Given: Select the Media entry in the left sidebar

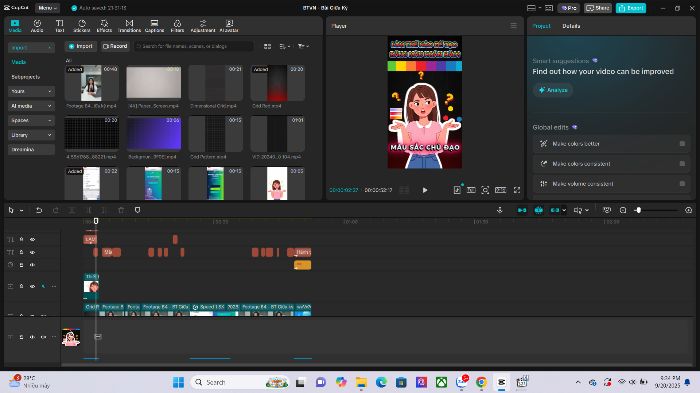Looking at the screenshot, I should tap(19, 62).
